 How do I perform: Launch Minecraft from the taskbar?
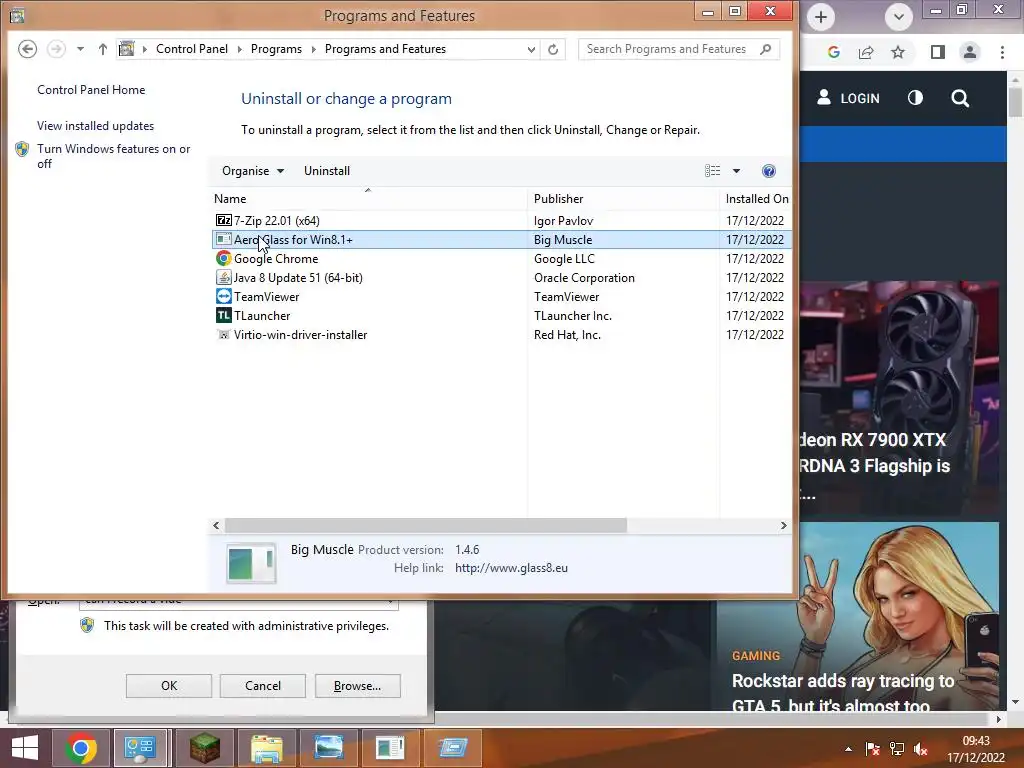(x=204, y=748)
